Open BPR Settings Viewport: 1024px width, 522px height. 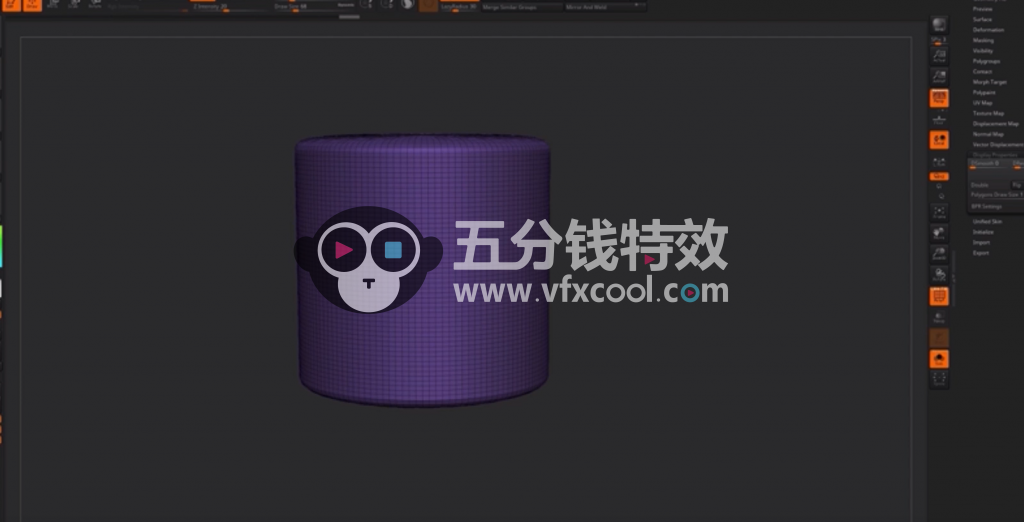(986, 207)
